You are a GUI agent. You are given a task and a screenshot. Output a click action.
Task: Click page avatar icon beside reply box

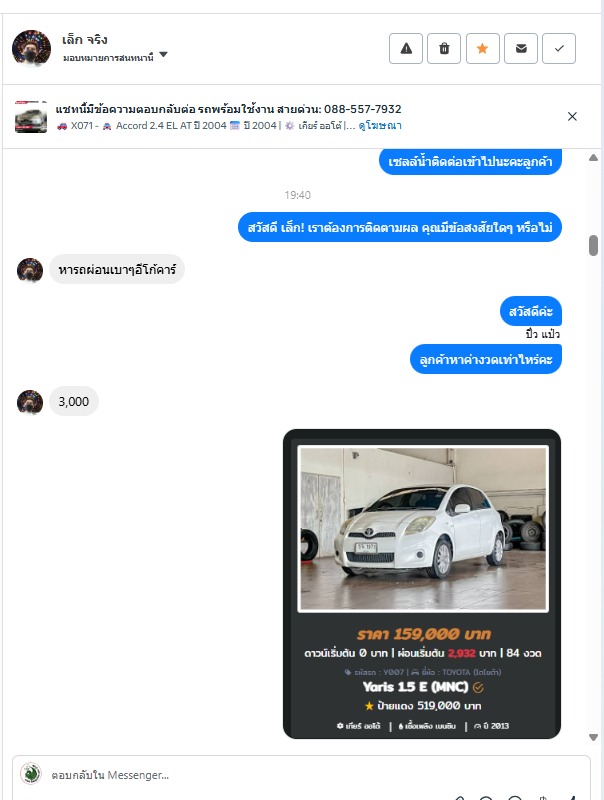[x=31, y=773]
